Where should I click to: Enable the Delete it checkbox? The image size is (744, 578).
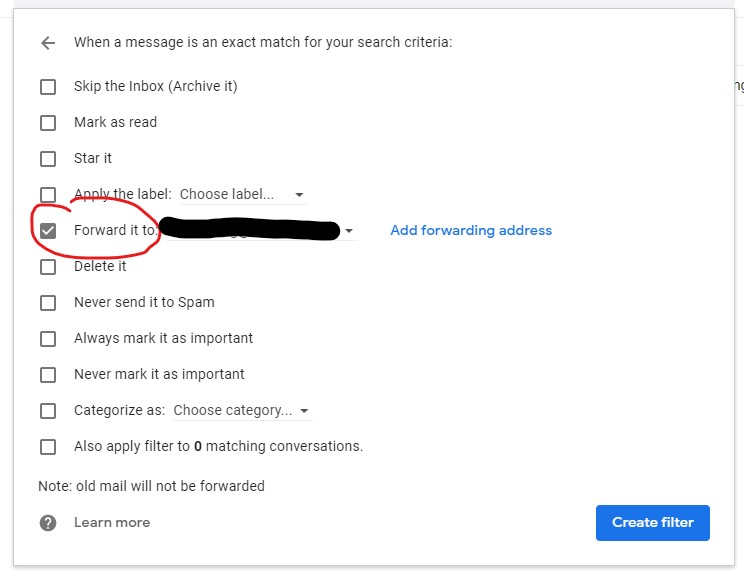[x=48, y=267]
